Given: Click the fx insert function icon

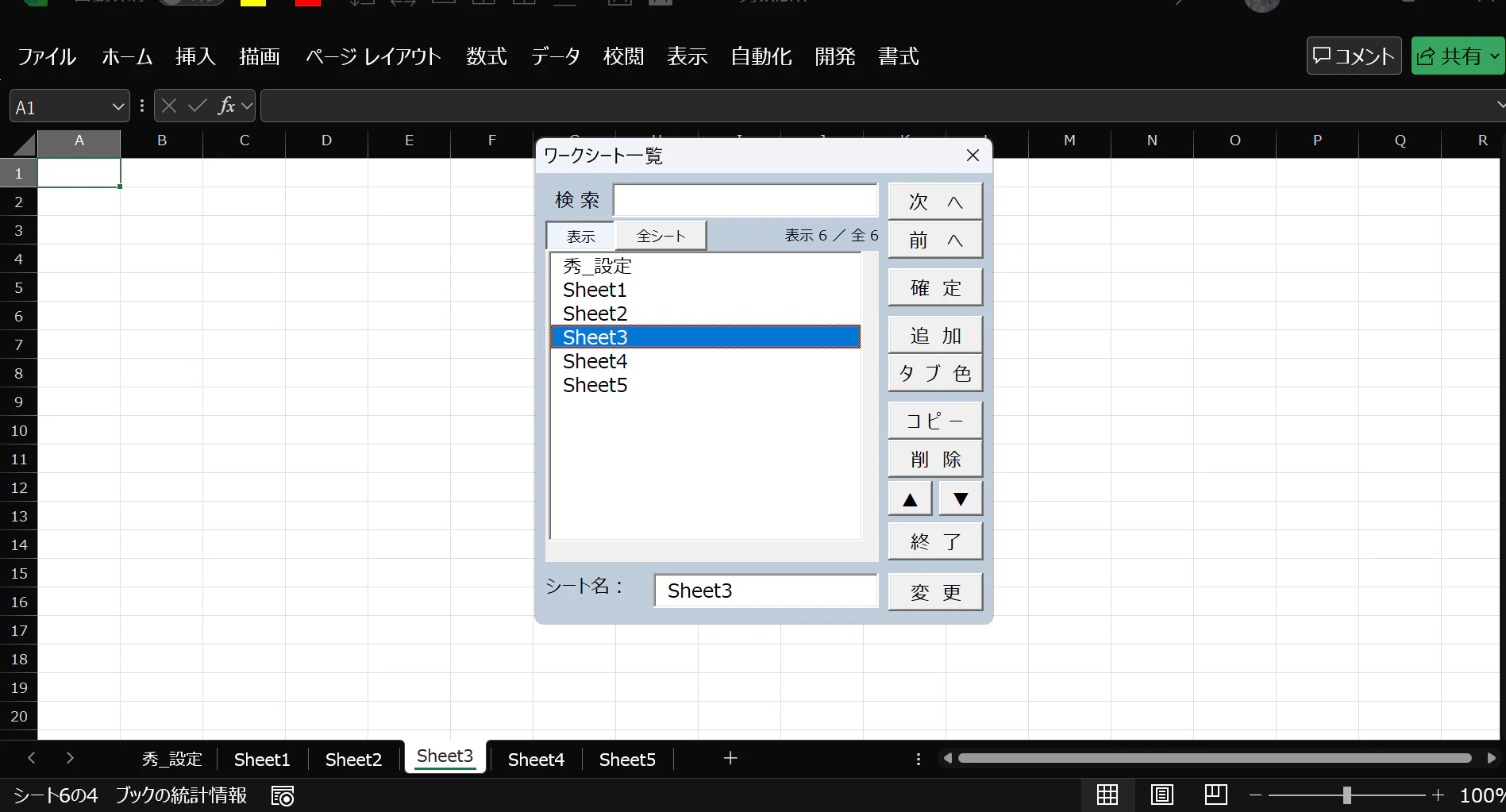Looking at the screenshot, I should tap(226, 106).
